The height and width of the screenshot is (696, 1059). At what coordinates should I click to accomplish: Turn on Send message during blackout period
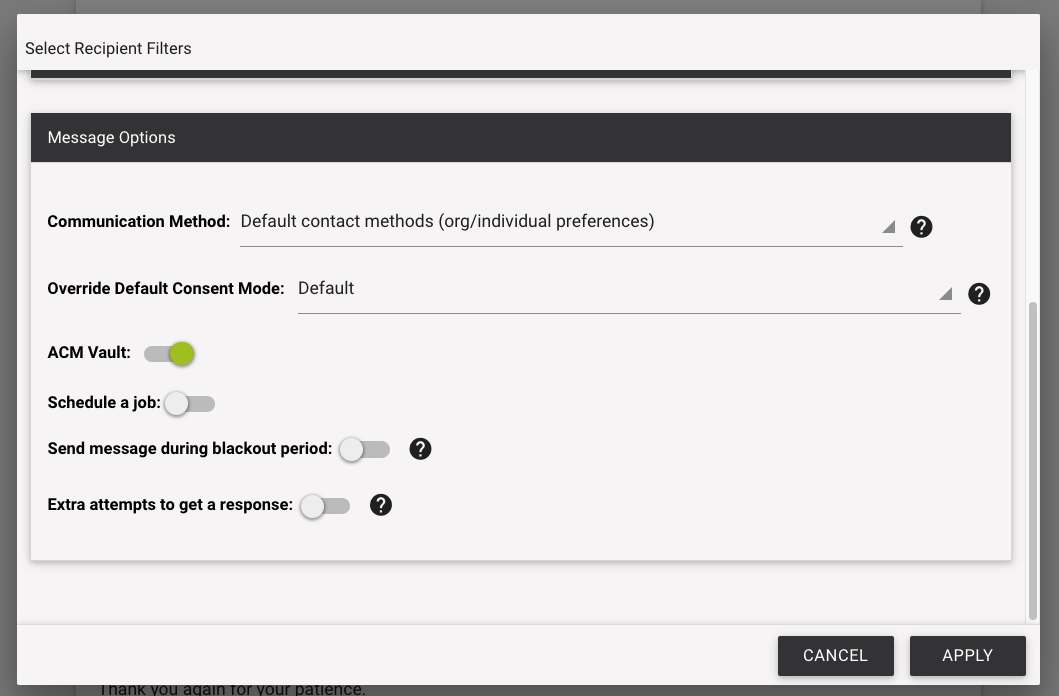pos(365,450)
